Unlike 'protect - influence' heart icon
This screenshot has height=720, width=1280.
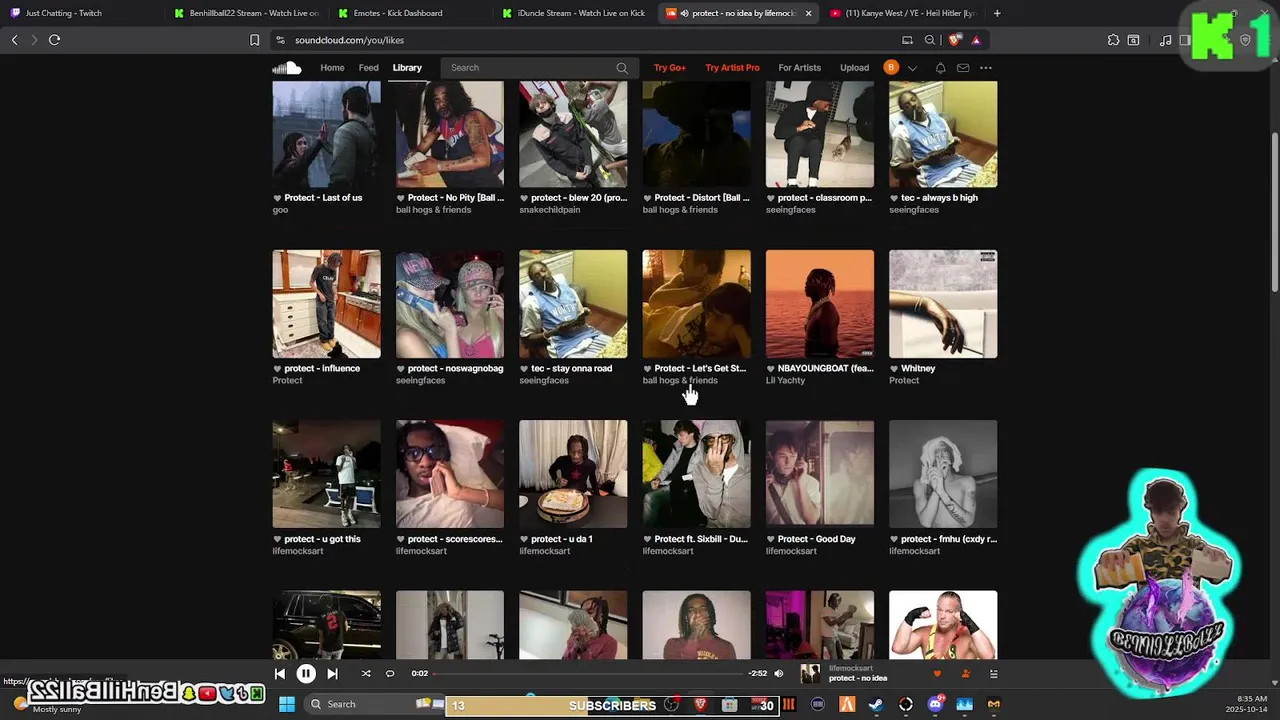277,369
